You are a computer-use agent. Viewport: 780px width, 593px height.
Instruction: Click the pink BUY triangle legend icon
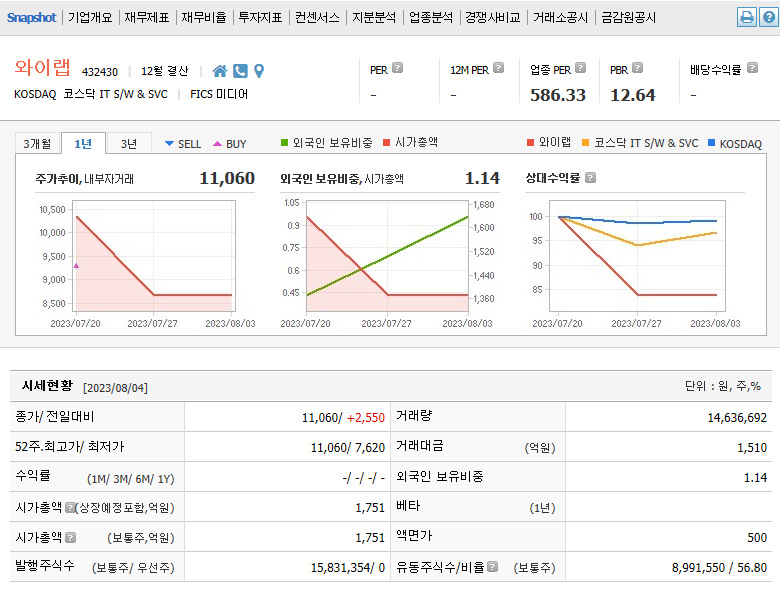click(217, 144)
